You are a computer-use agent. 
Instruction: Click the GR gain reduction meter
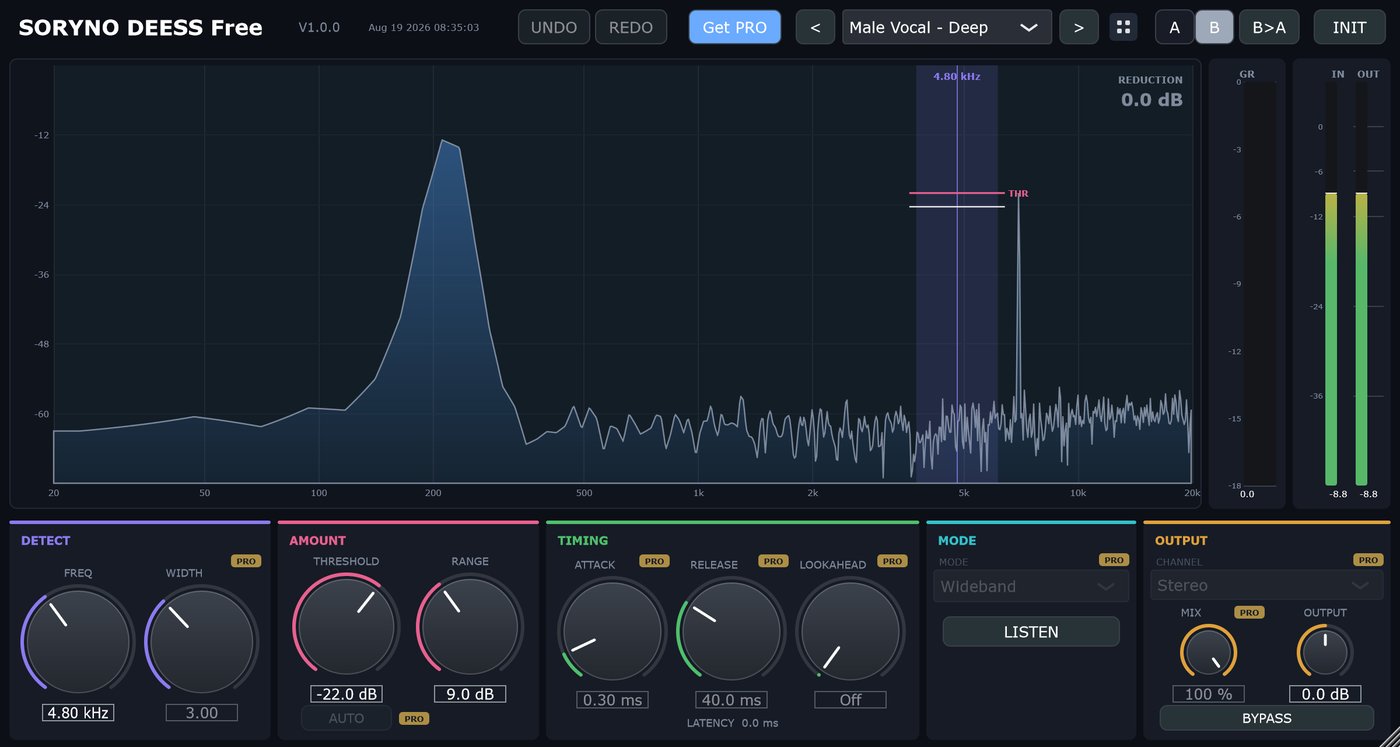pyautogui.click(x=1260, y=284)
